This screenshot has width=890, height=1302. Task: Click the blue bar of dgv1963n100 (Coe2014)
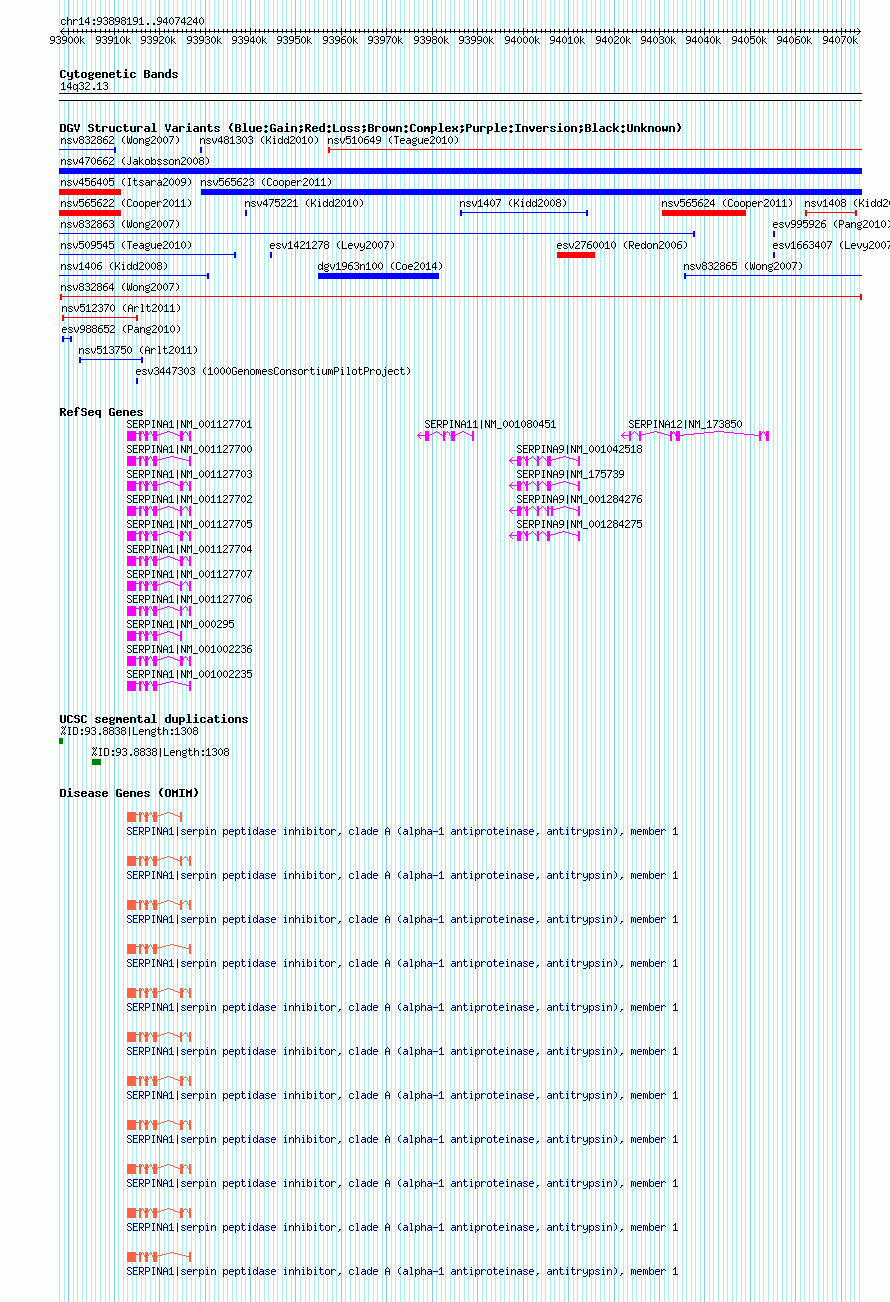click(x=378, y=275)
